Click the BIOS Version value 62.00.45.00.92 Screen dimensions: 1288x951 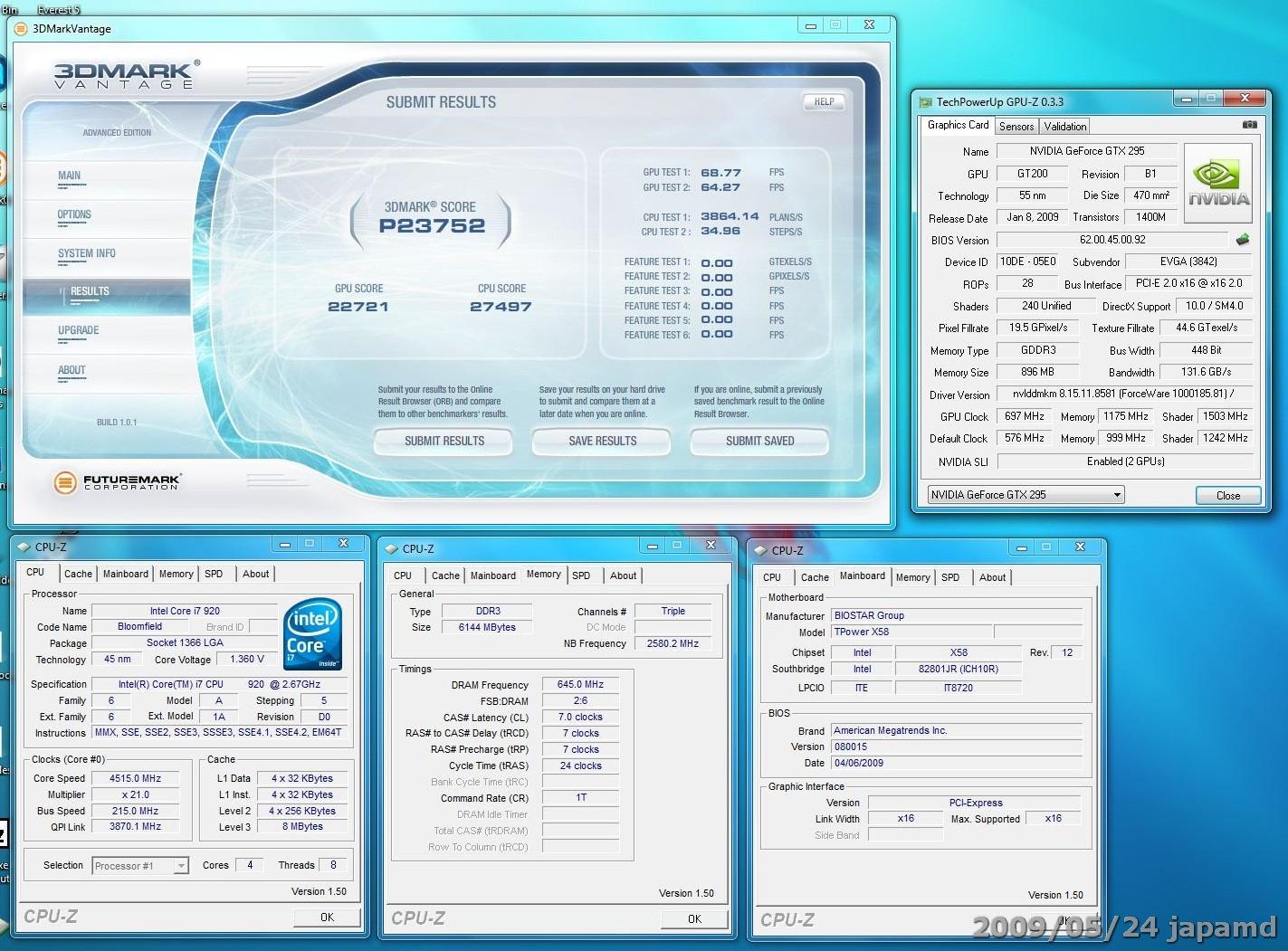1112,240
